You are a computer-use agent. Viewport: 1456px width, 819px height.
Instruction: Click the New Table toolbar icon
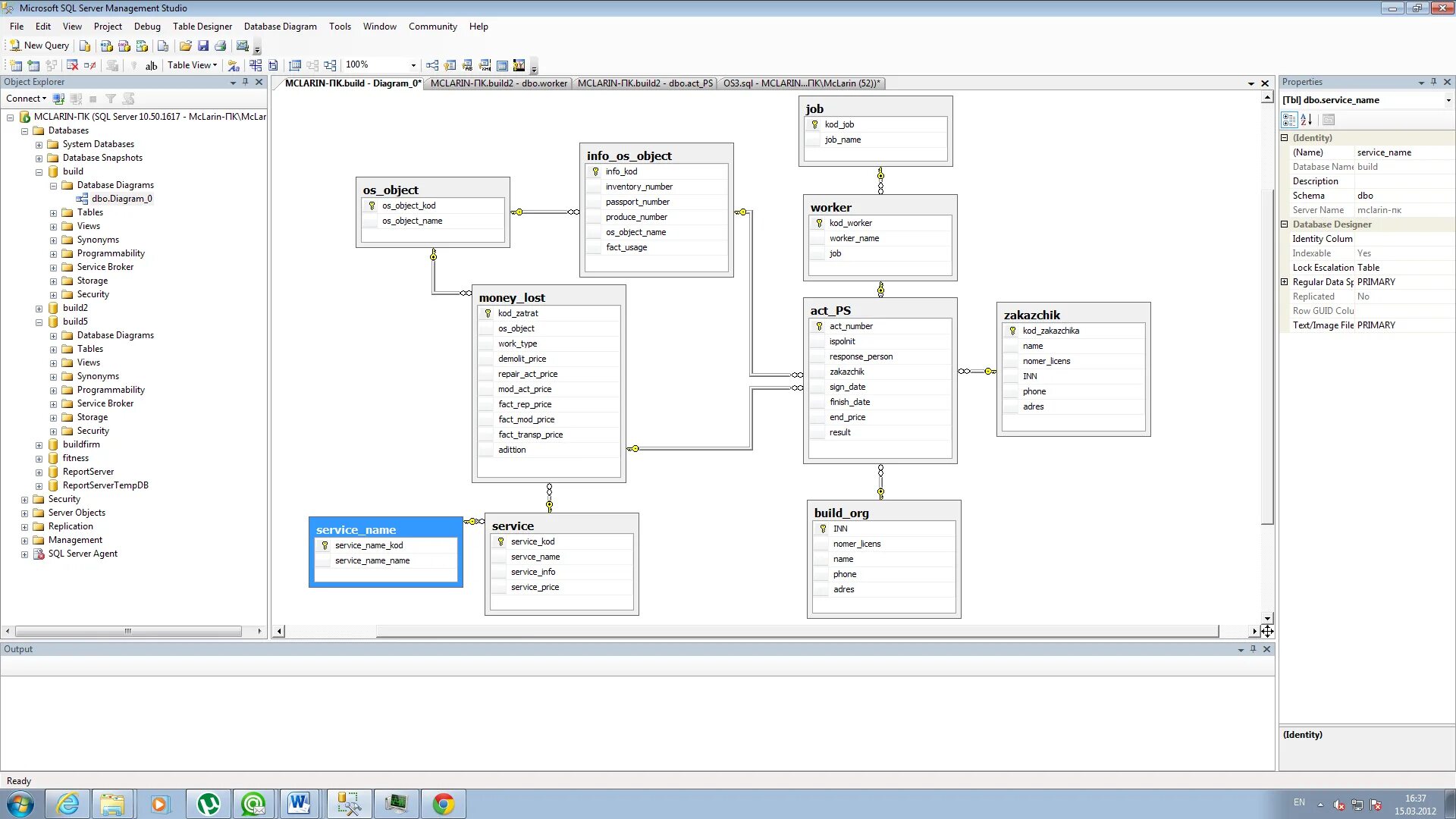(15, 65)
